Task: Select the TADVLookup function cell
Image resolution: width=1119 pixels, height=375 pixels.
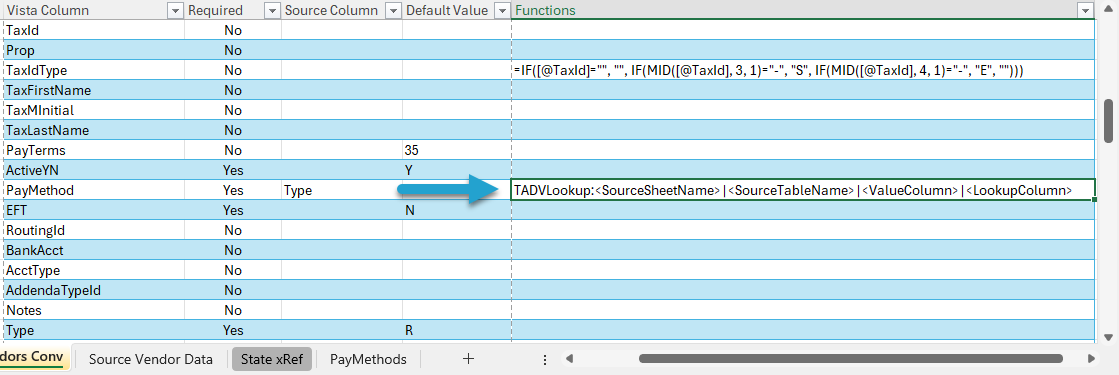Action: pyautogui.click(x=803, y=190)
